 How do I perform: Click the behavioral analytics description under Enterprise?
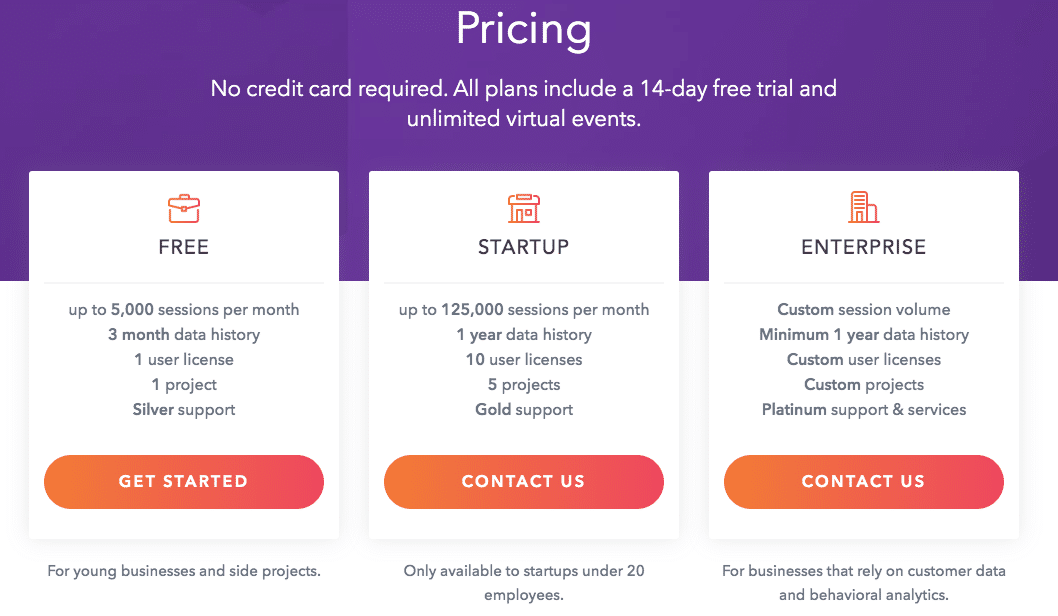tap(863, 582)
